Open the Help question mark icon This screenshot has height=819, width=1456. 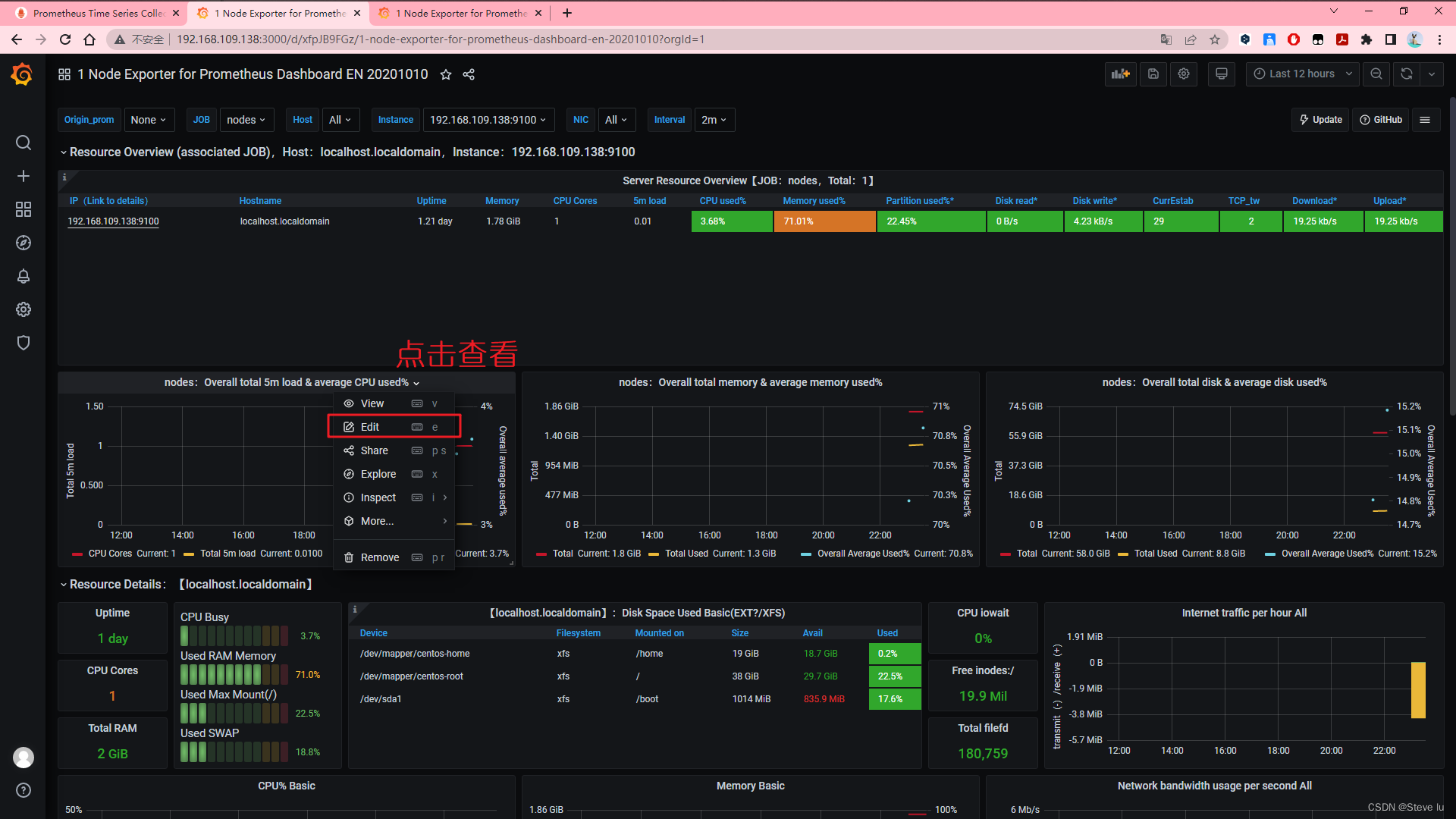(24, 790)
